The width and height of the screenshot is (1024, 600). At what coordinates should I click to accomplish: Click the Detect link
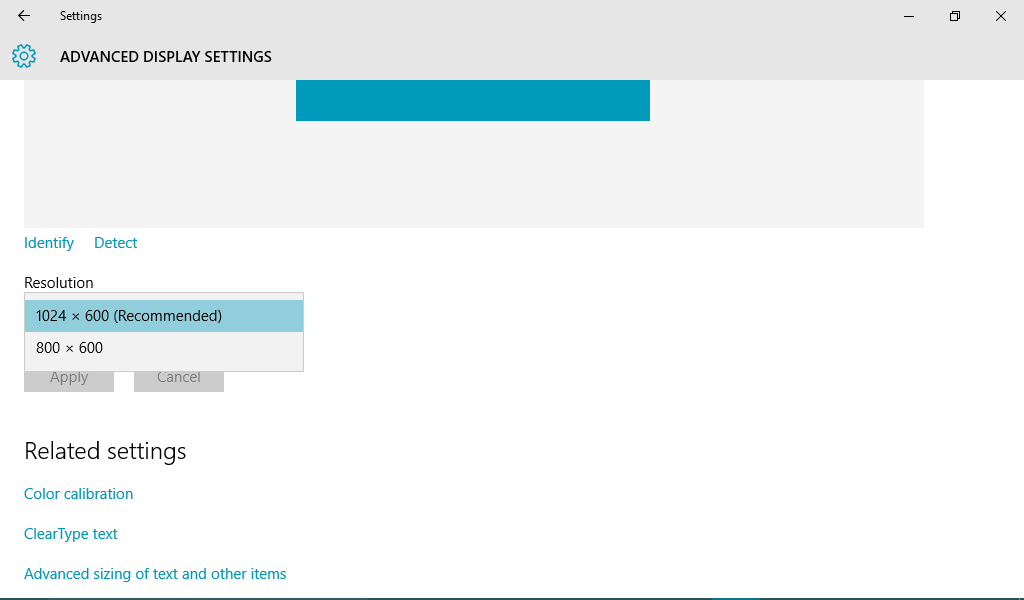116,243
